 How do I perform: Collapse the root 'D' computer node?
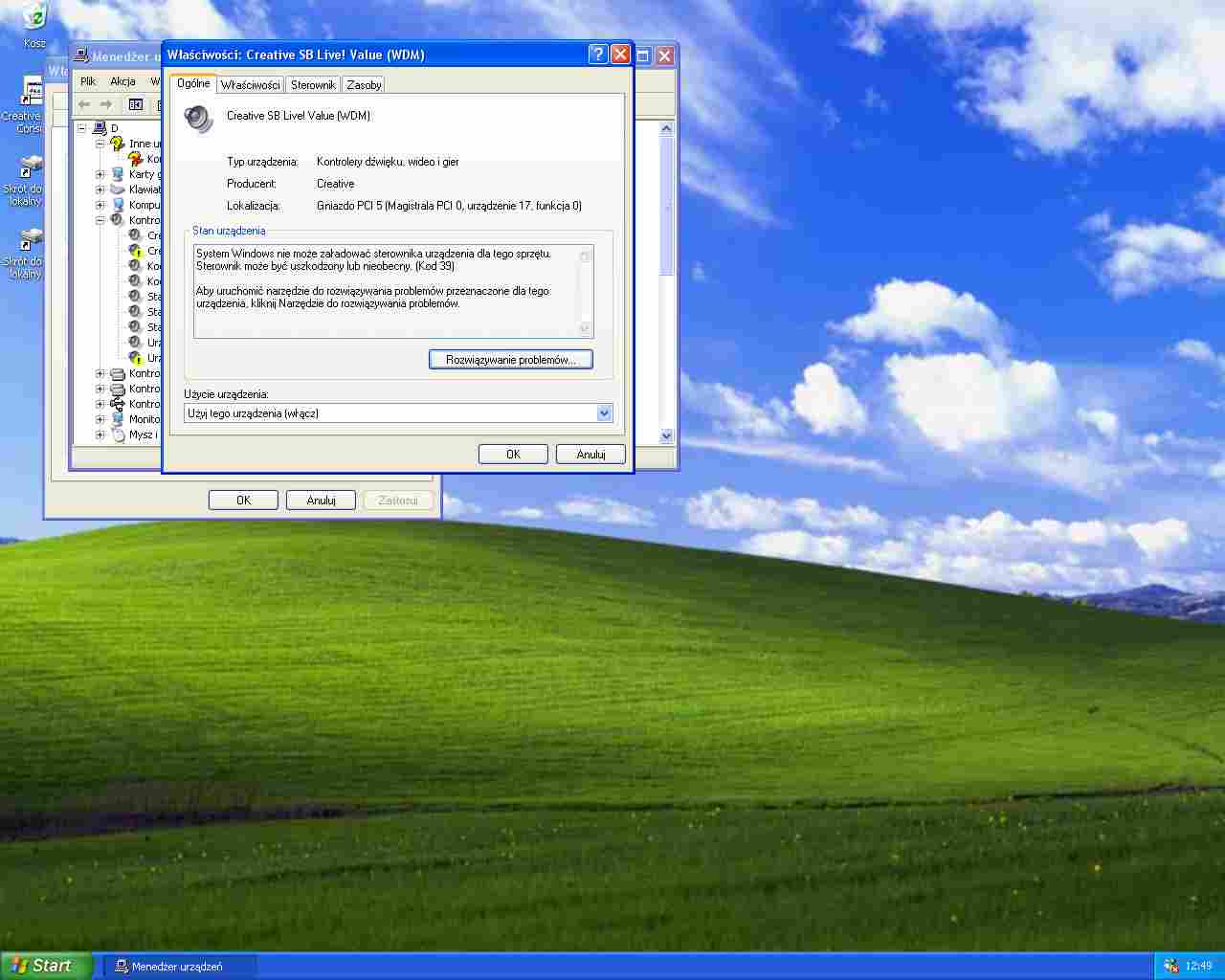click(x=81, y=128)
